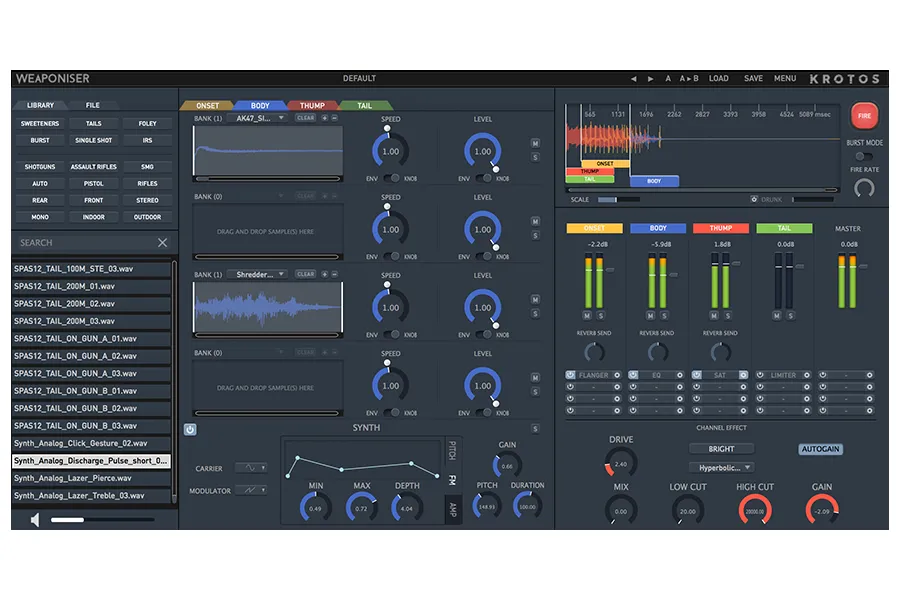900x600 pixels.
Task: Open the SAT effect settings circle
Action: pyautogui.click(x=743, y=375)
